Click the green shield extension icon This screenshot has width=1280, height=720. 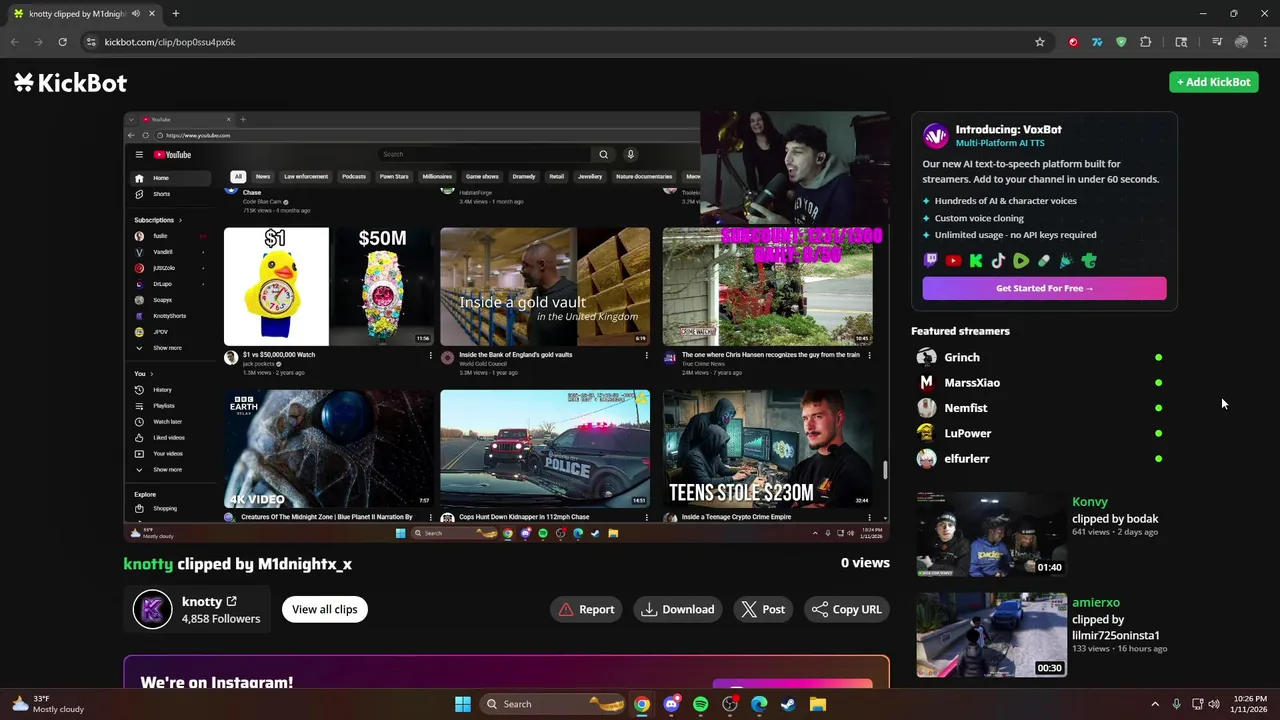(1121, 42)
